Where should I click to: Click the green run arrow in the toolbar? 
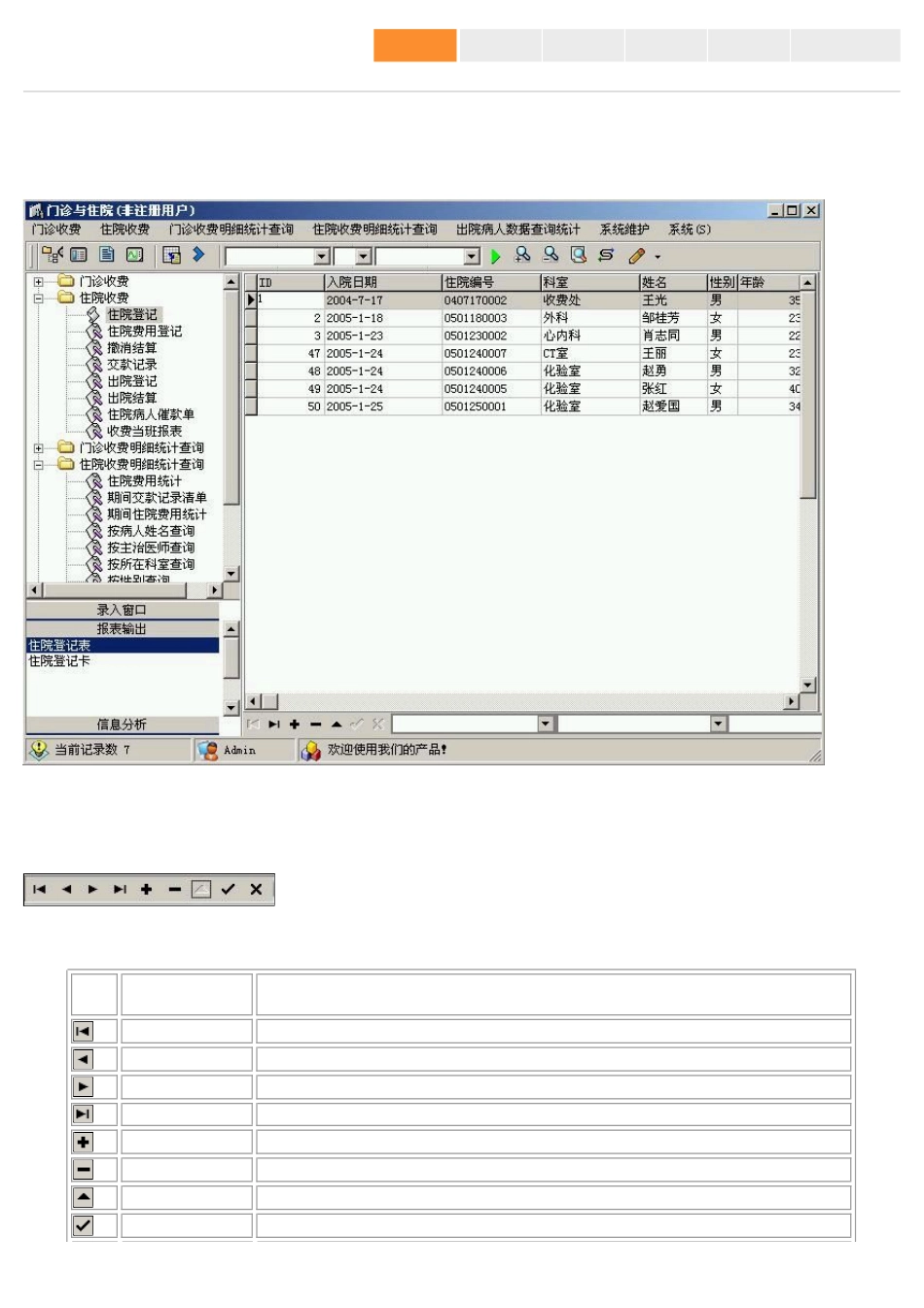pos(496,256)
